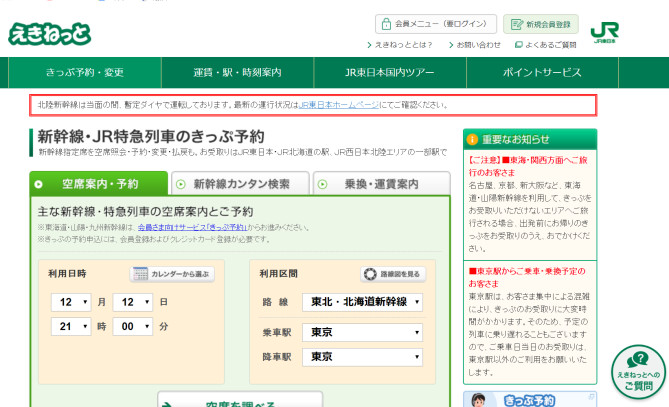
Task: Open 降車駅 station dropdown
Action: [362, 357]
